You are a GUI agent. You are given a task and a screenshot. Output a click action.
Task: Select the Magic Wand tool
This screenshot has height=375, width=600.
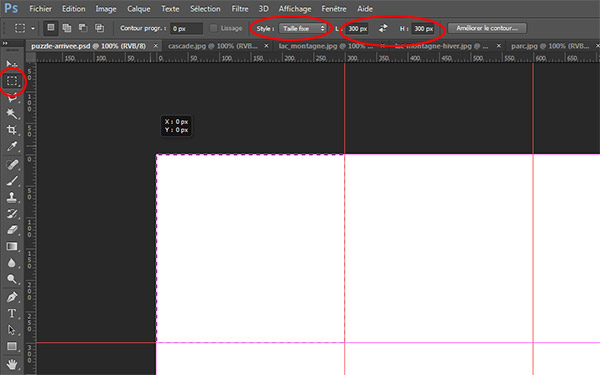point(12,114)
